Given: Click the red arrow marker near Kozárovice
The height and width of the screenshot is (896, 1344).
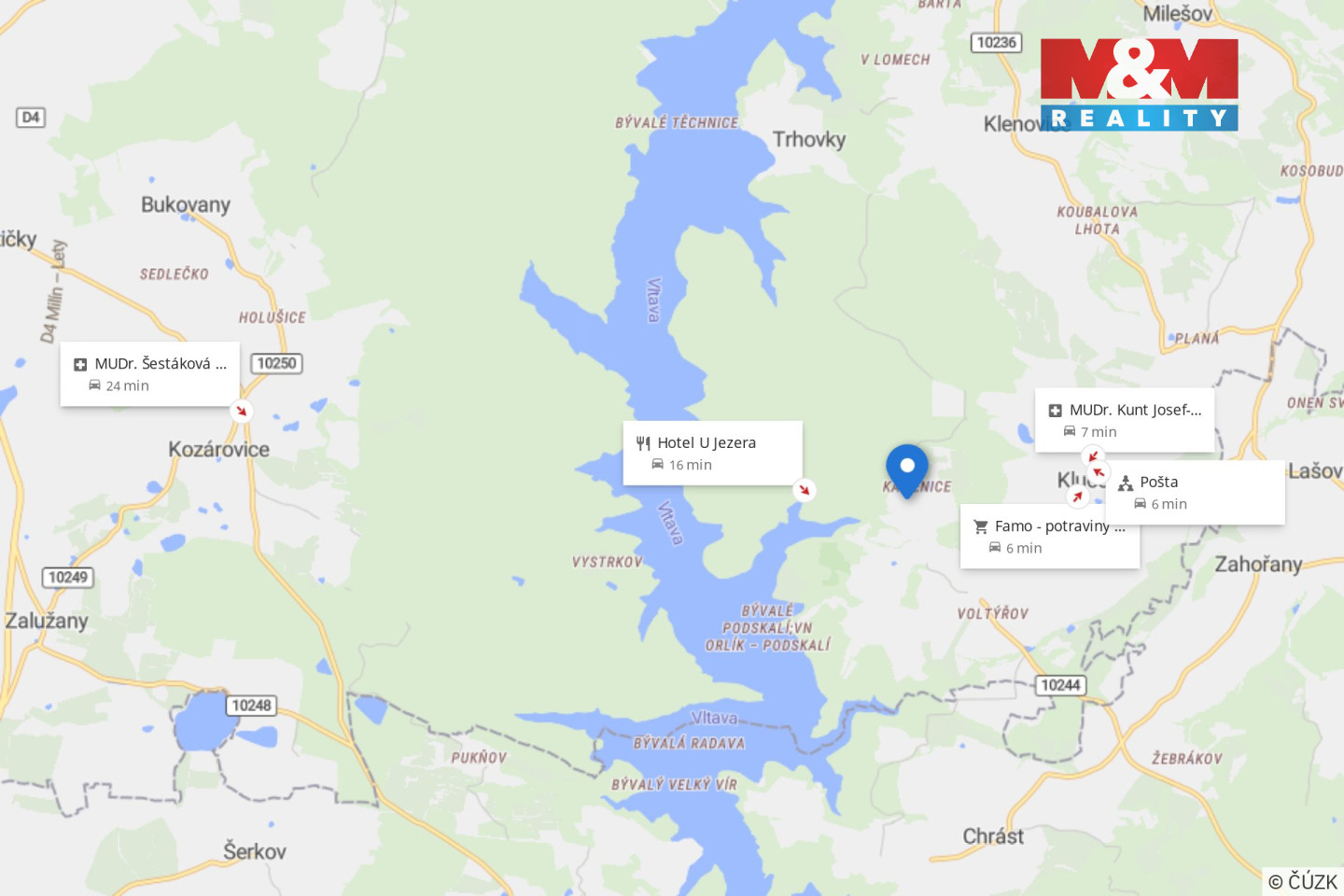Looking at the screenshot, I should tap(242, 411).
